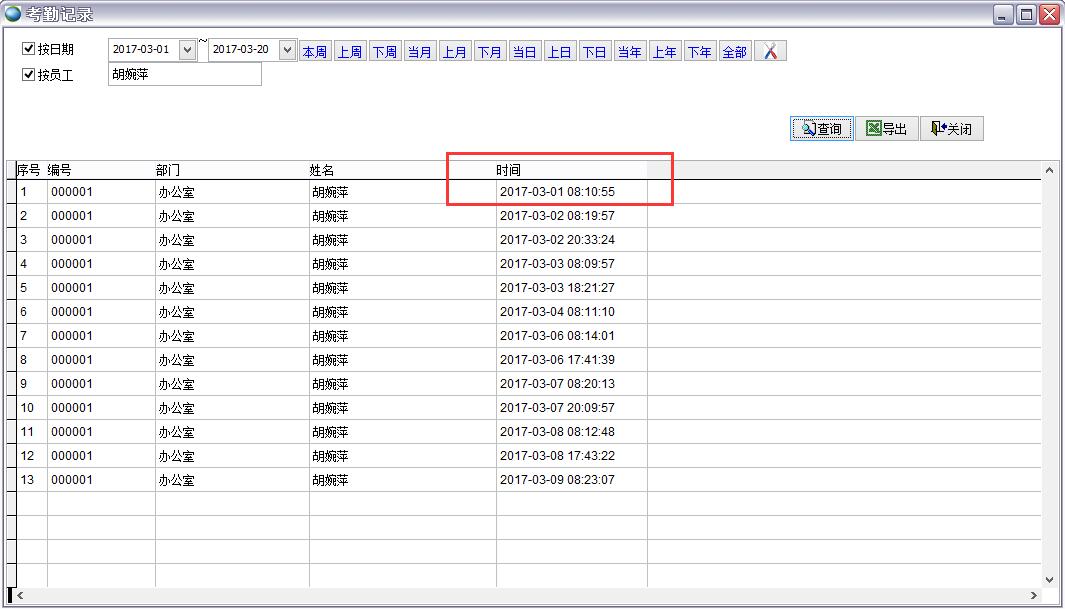Maximize the 考勤记录 window
The image size is (1065, 609).
[x=1026, y=14]
